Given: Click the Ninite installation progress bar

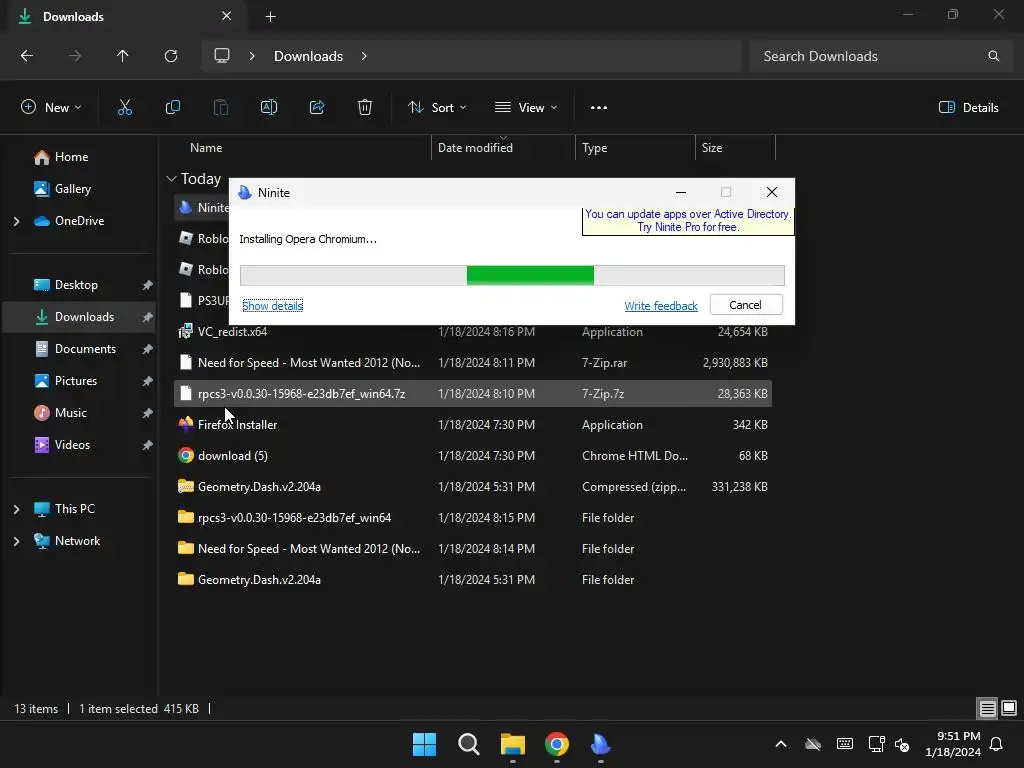Looking at the screenshot, I should pos(512,276).
